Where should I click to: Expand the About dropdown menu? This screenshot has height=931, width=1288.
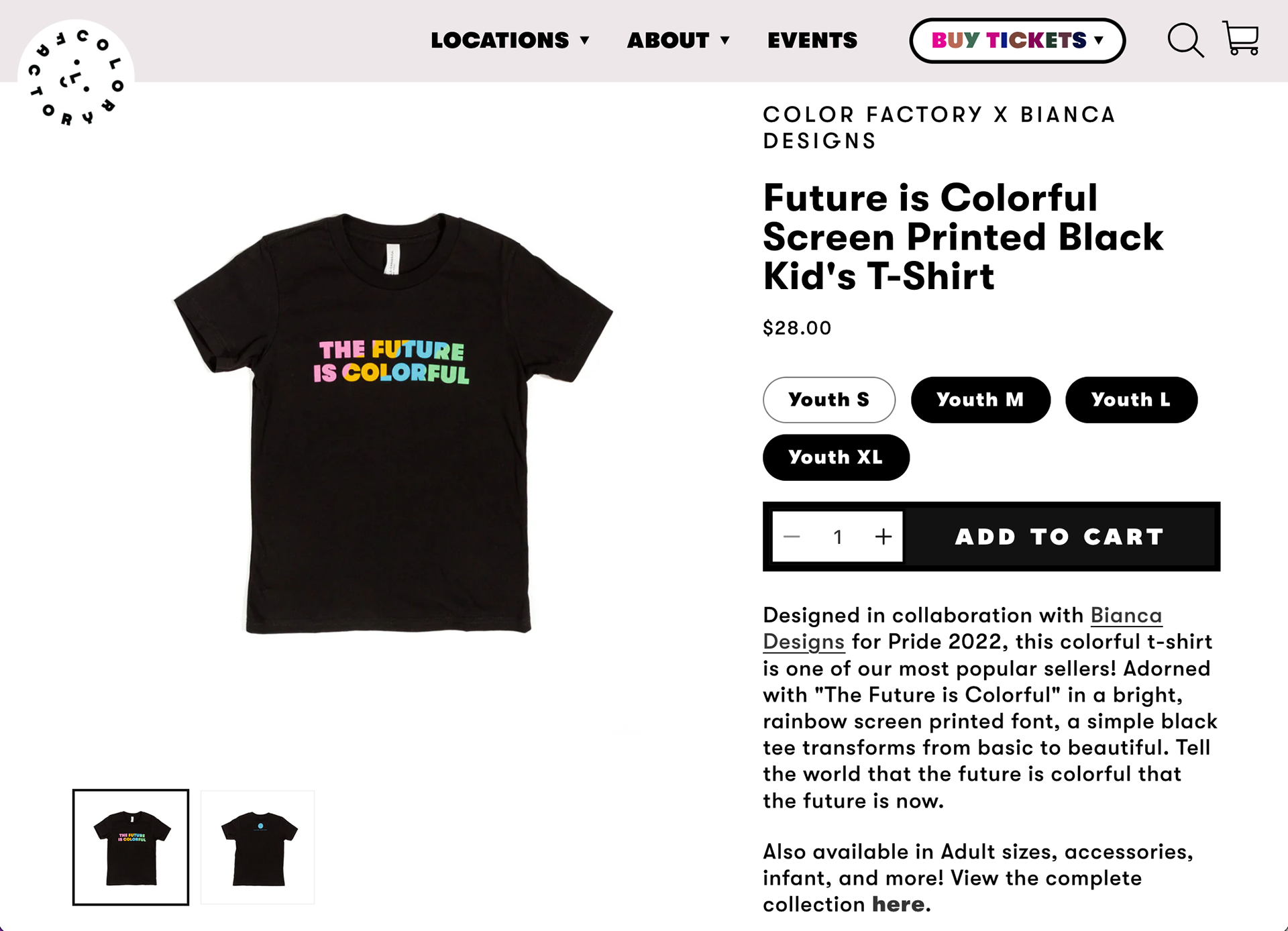tap(678, 40)
